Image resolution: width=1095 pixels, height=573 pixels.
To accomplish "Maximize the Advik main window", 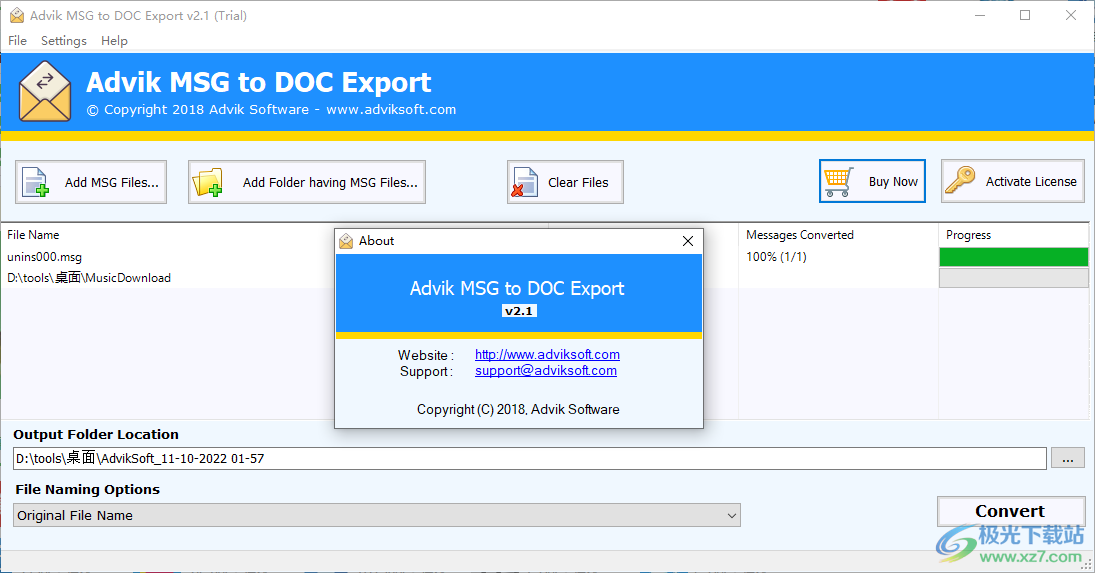I will click(x=1025, y=15).
